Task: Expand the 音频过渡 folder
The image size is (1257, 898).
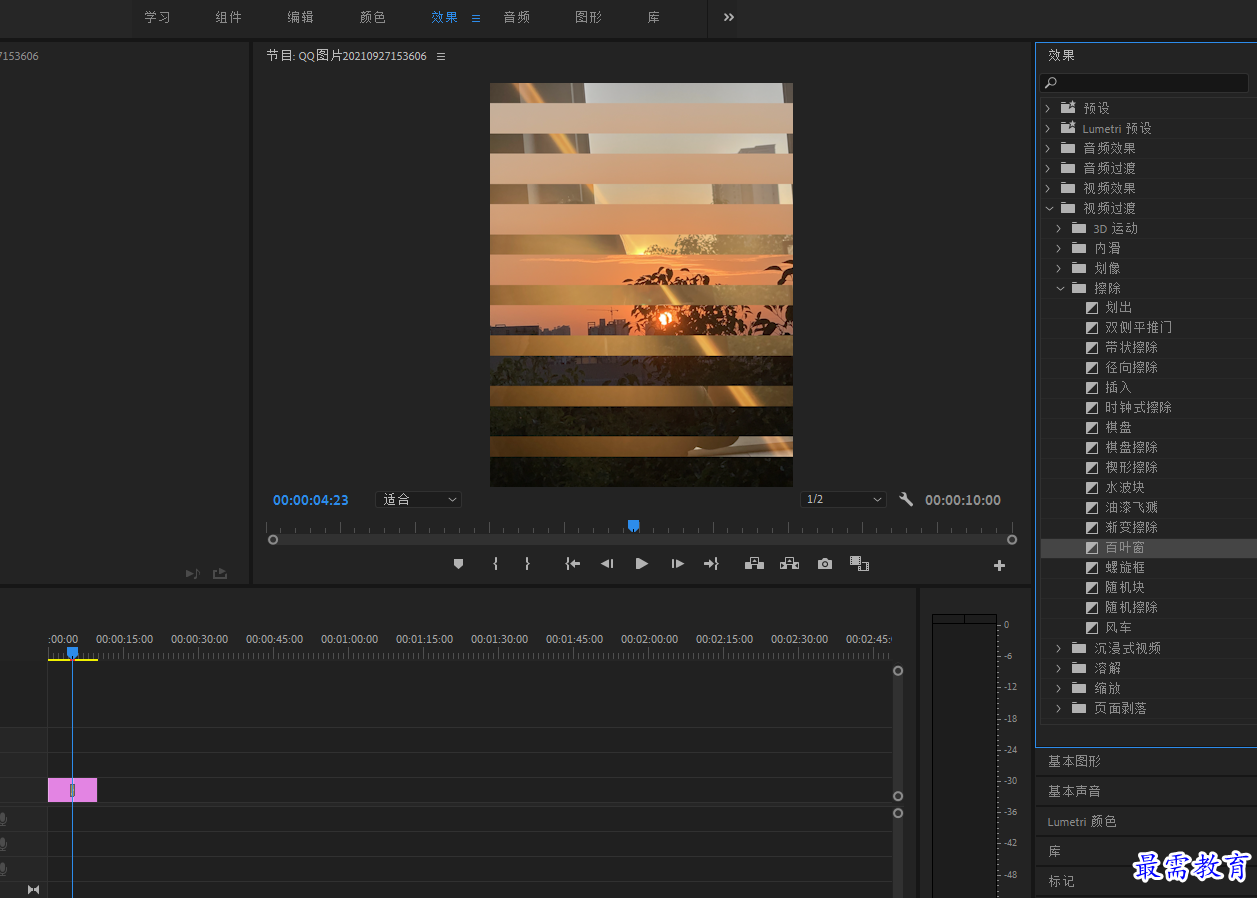Action: pos(1048,168)
